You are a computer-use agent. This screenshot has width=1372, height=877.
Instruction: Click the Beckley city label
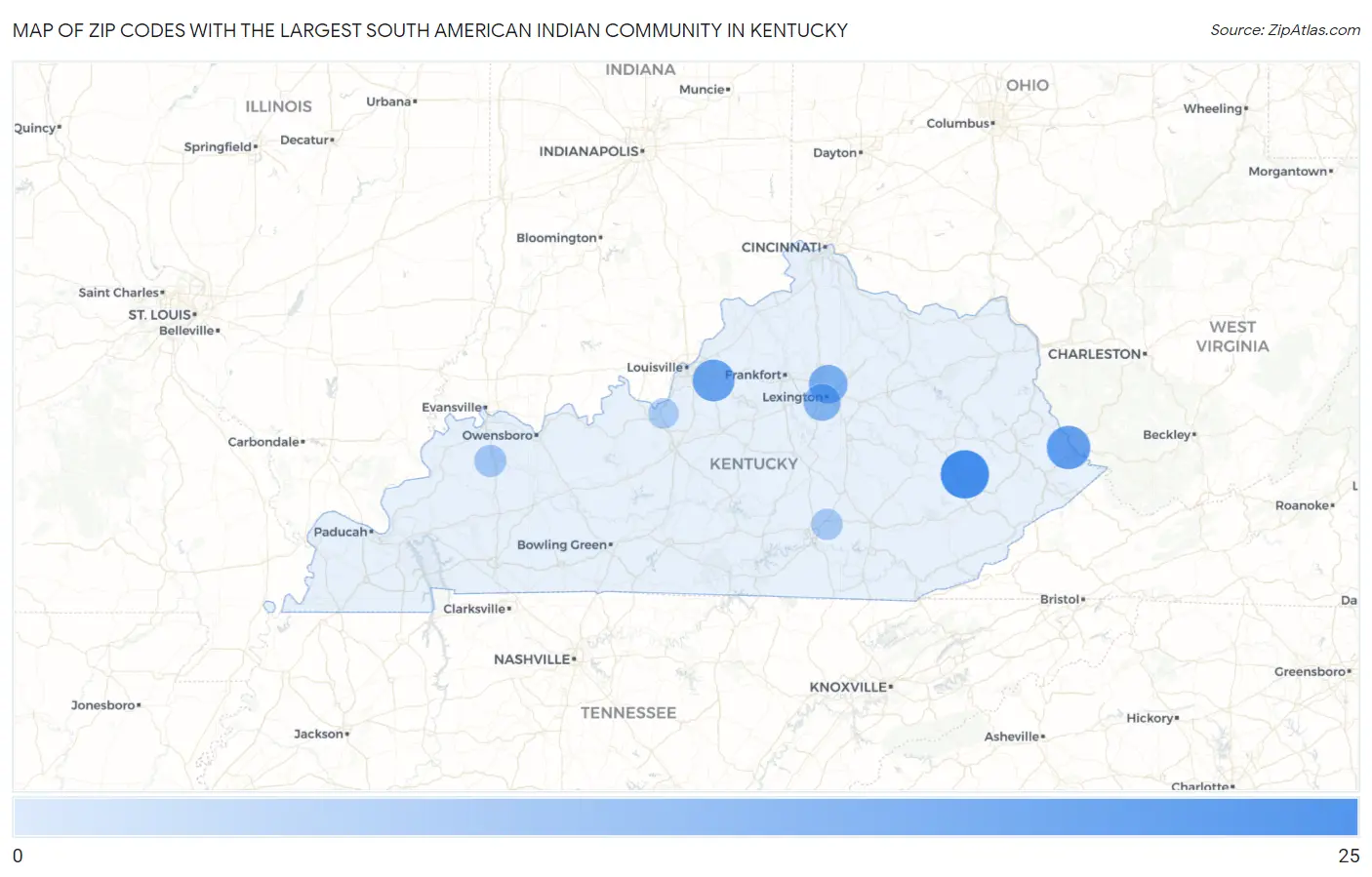[1167, 435]
